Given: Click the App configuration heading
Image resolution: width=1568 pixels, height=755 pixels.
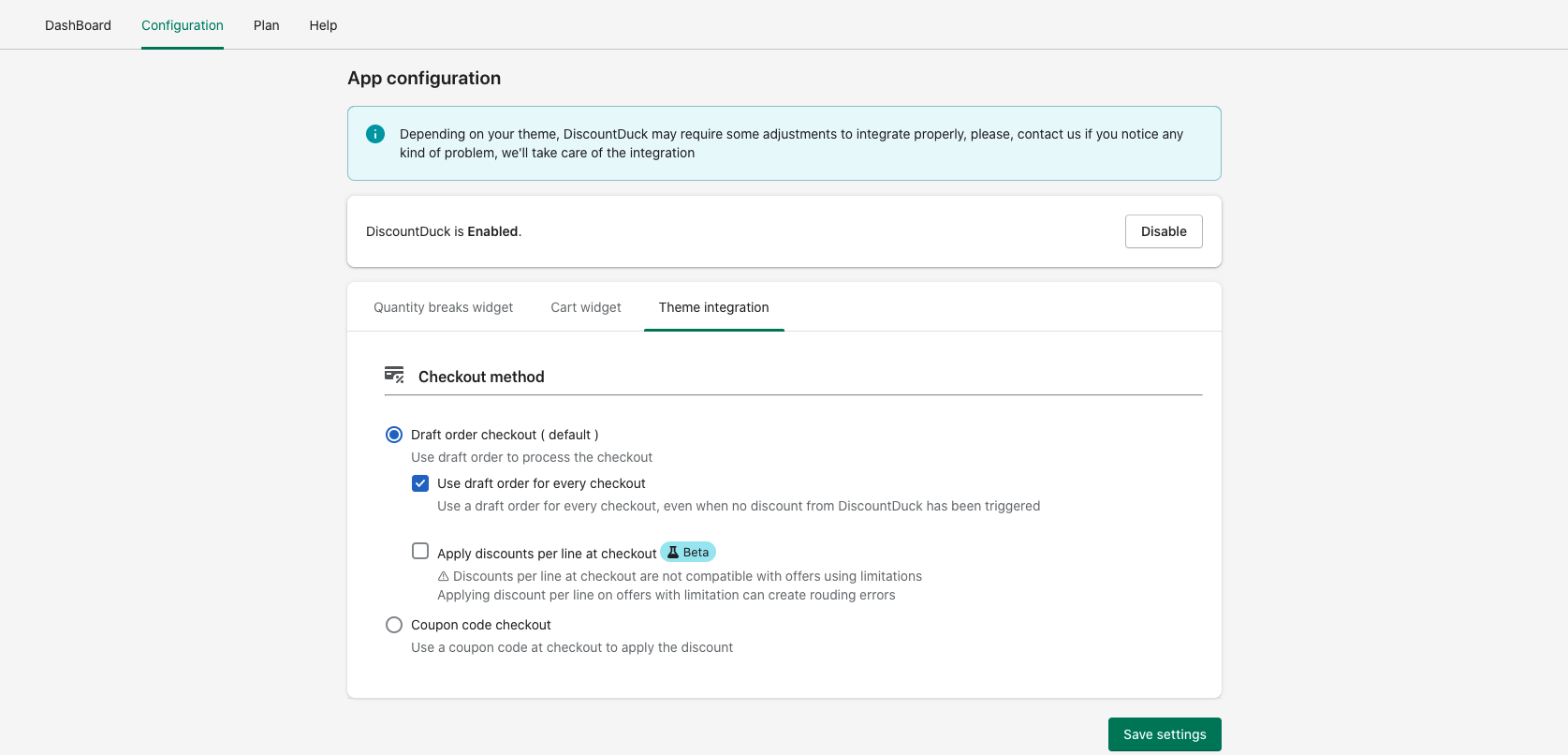Looking at the screenshot, I should click(424, 78).
